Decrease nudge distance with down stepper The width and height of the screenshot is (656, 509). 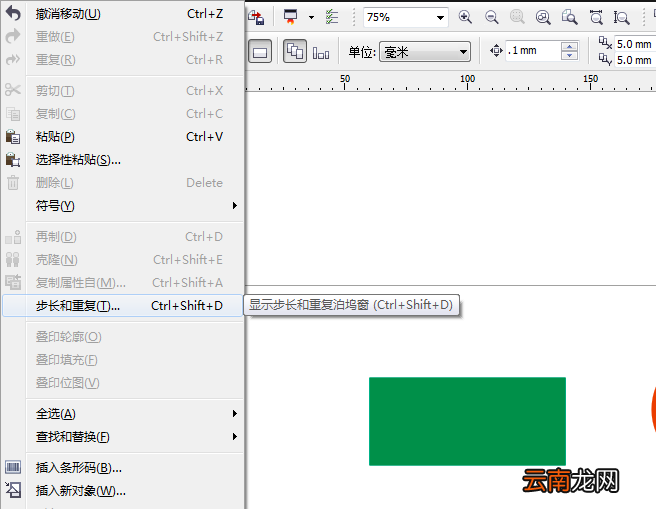(x=569, y=56)
